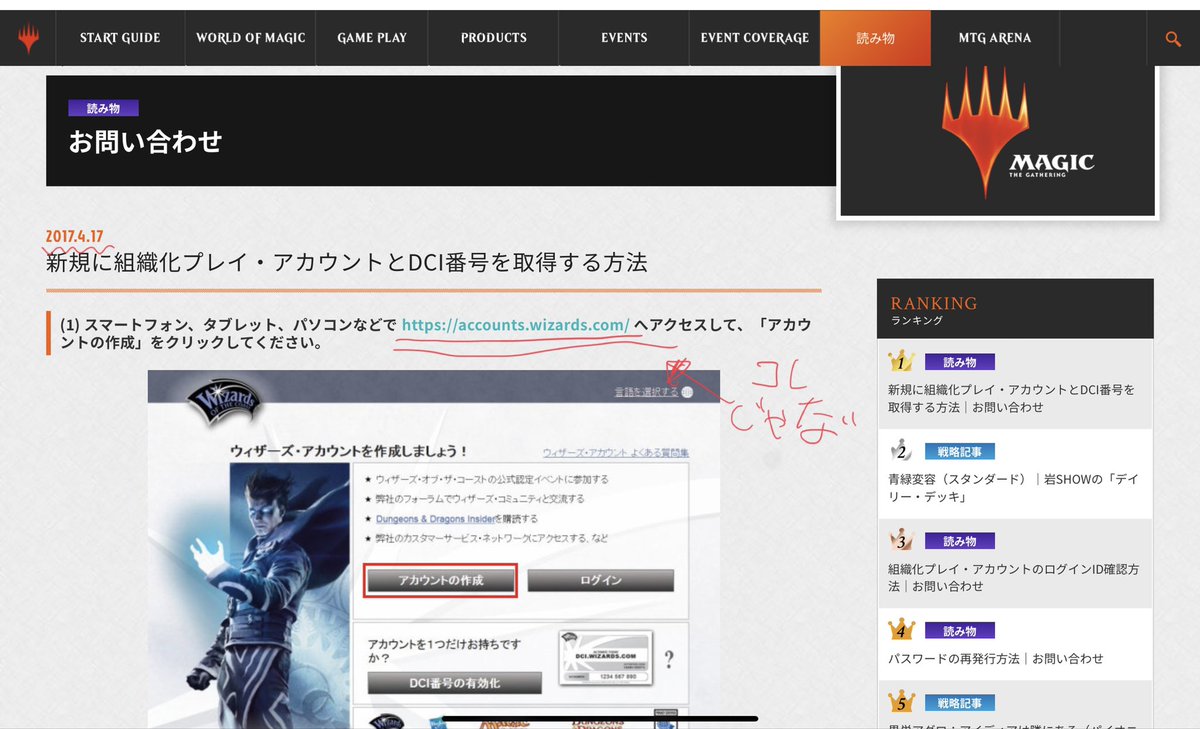Click the rank 3 crown icon
Viewport: 1200px width, 729px height.
coord(902,540)
